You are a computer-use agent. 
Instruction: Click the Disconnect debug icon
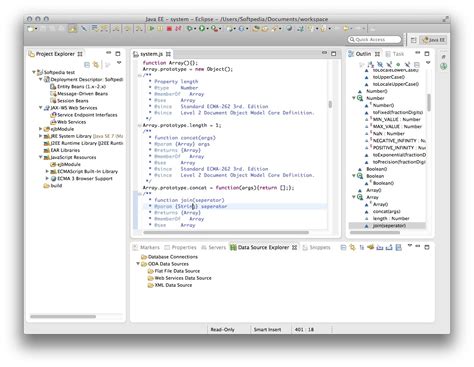coord(178,29)
